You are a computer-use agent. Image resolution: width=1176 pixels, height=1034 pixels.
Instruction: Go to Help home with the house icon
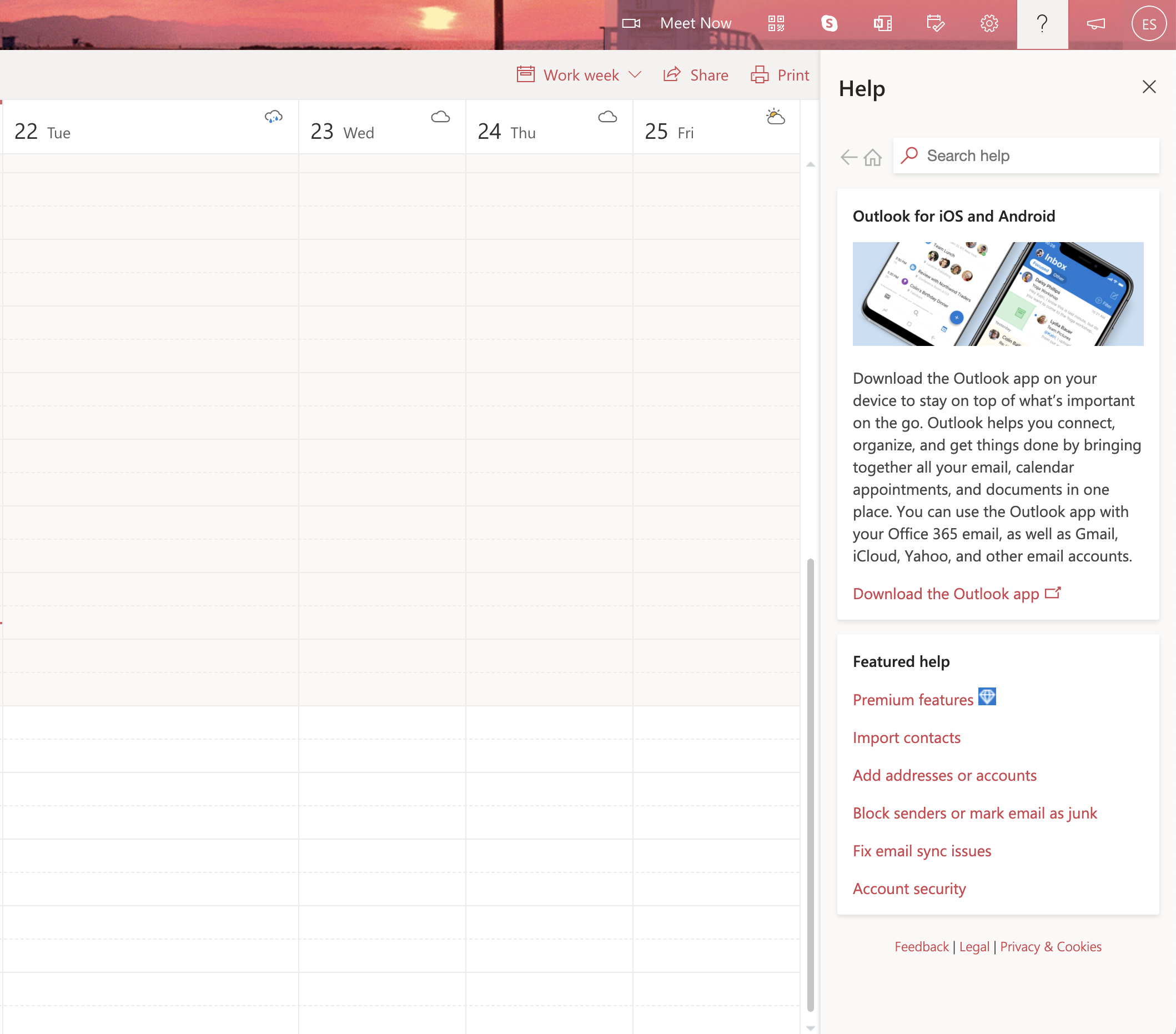872,157
